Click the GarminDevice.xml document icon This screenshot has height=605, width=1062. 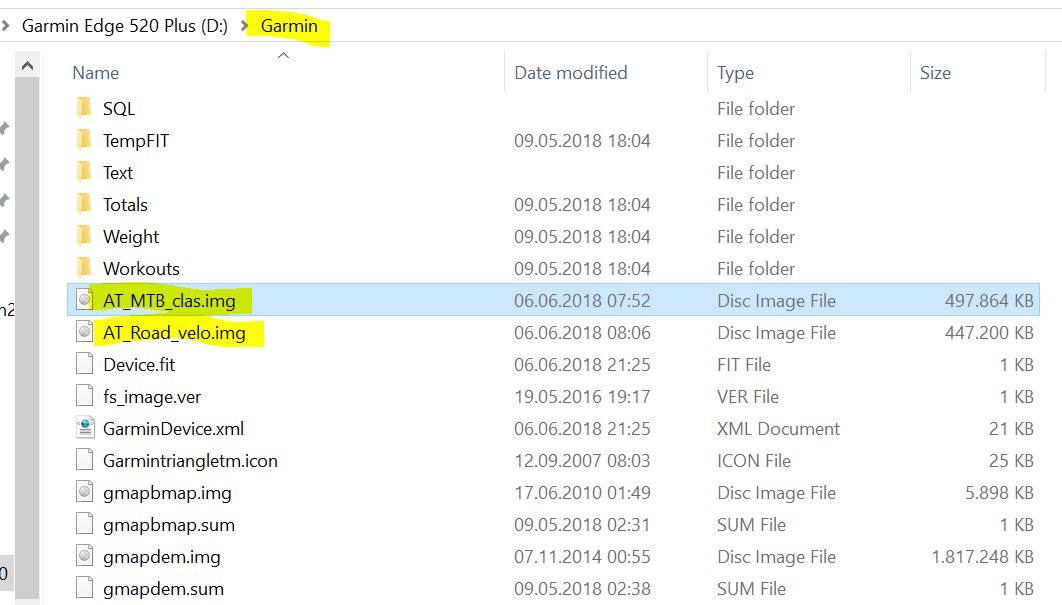point(85,427)
